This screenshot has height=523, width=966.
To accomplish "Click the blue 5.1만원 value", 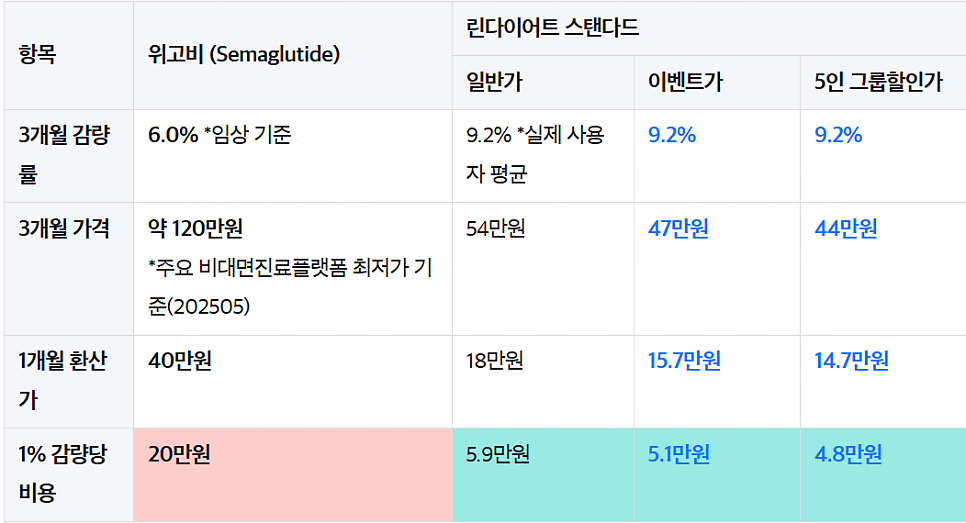I will pyautogui.click(x=678, y=454).
